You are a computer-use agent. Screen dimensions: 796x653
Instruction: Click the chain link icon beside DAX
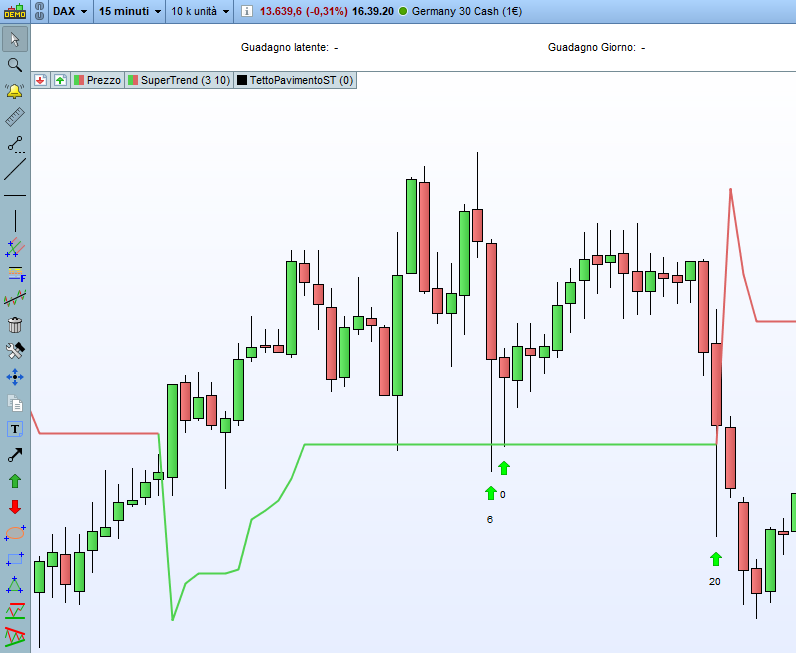(x=40, y=11)
